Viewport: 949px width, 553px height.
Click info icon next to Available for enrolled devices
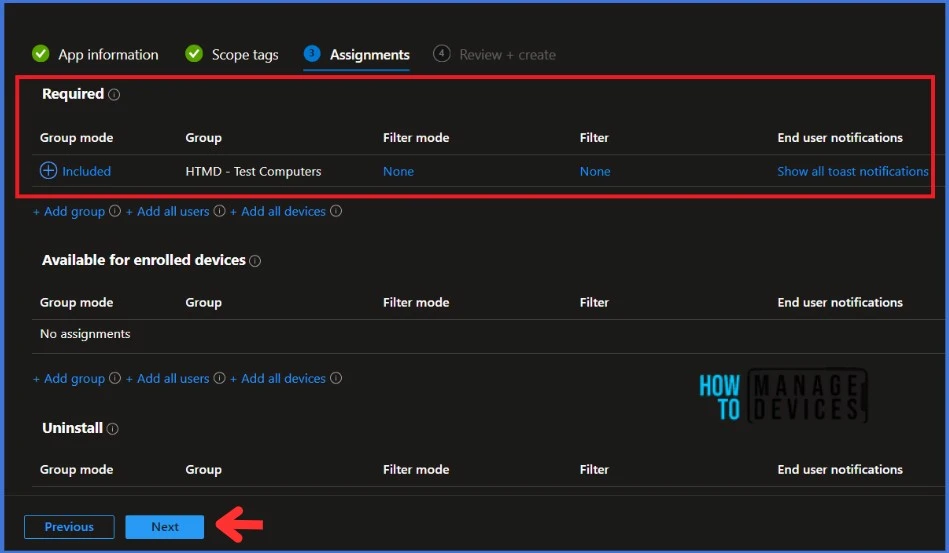click(255, 261)
